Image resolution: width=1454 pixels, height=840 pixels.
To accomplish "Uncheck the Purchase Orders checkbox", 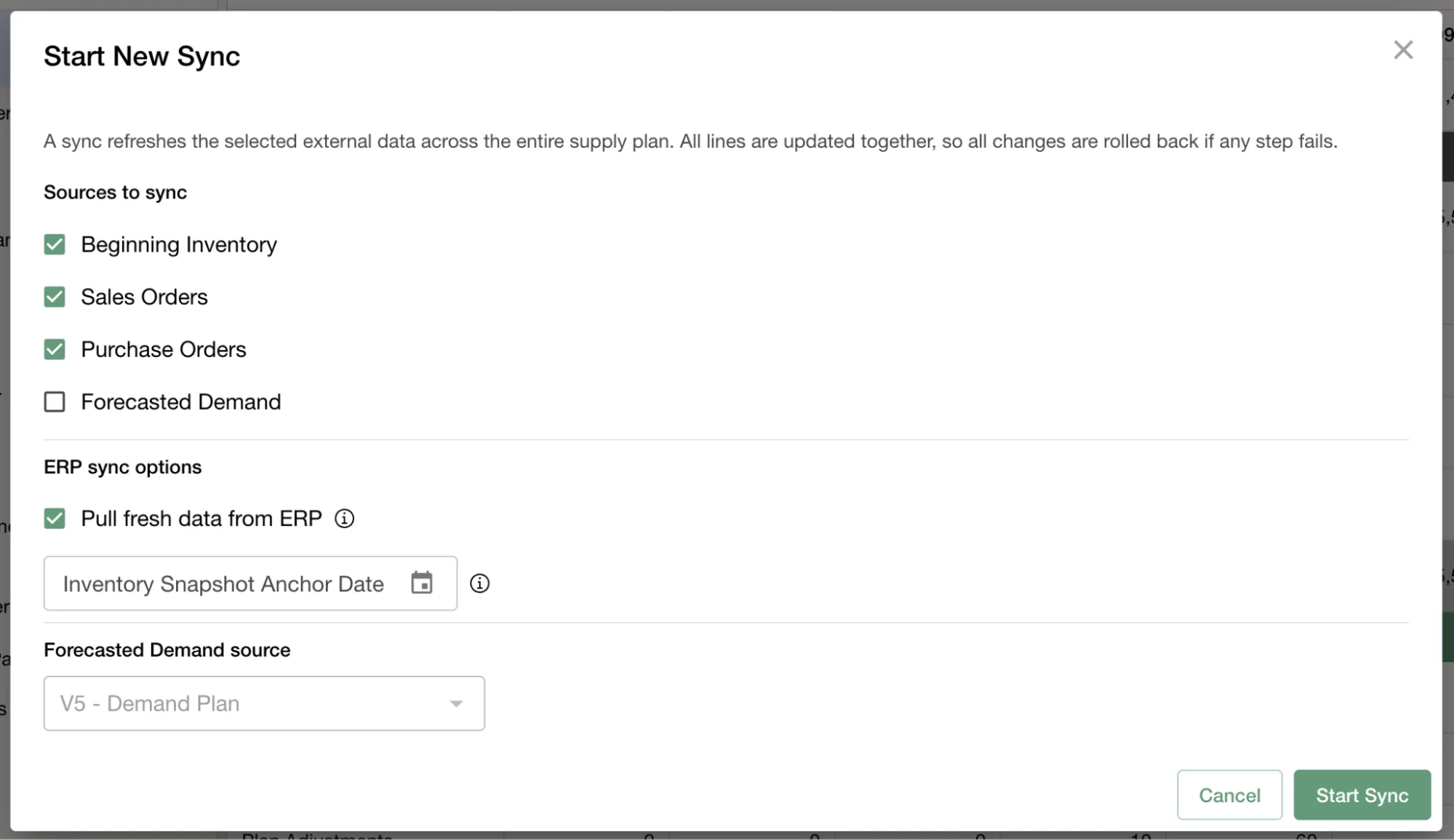I will [55, 349].
